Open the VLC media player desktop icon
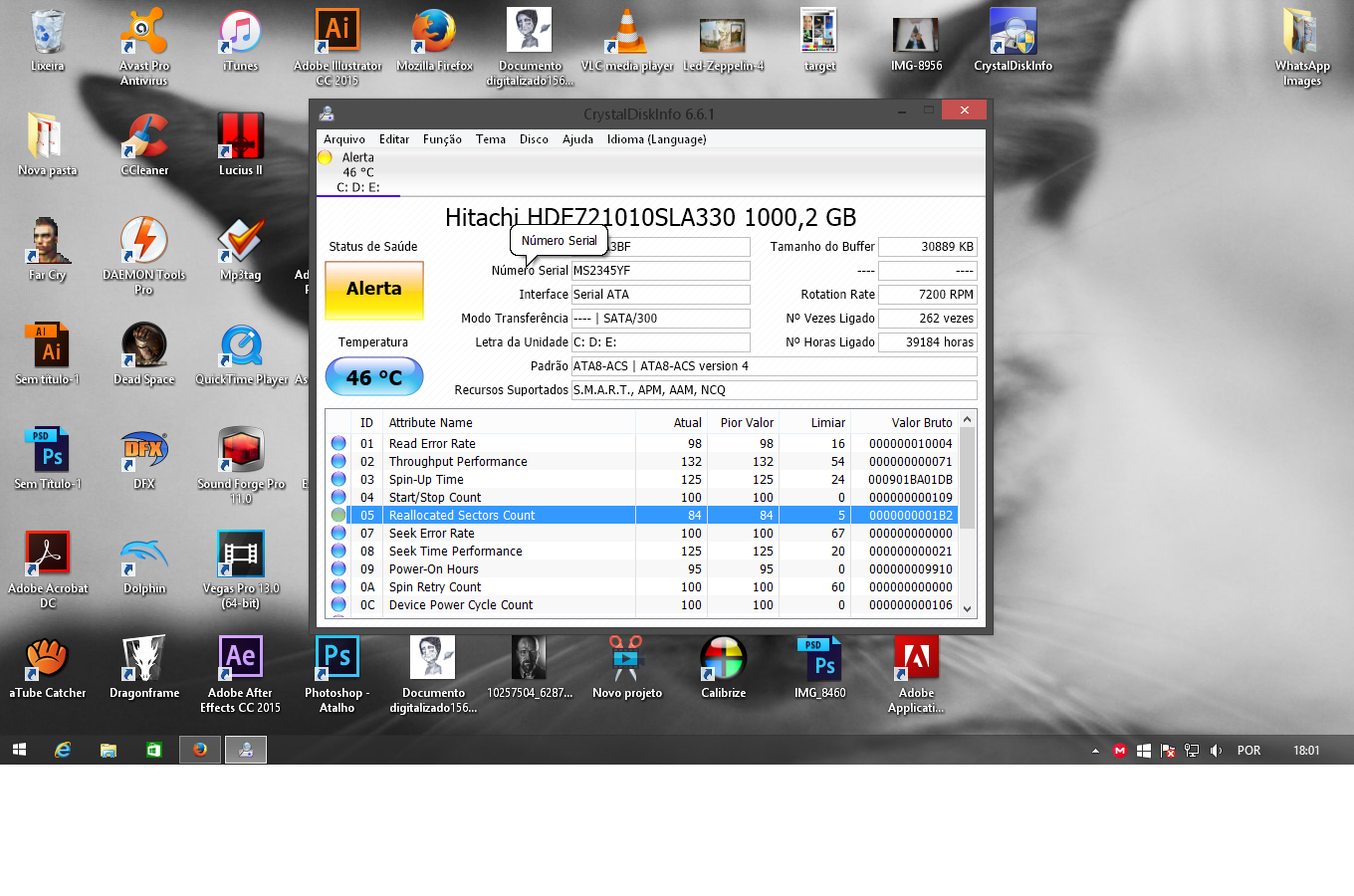This screenshot has height=896, width=1354. point(627,41)
